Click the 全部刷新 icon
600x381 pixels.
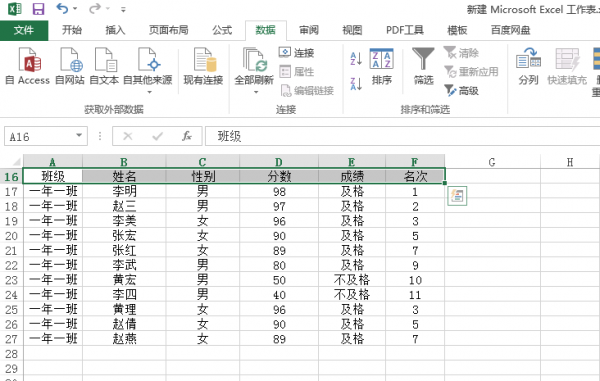point(254,60)
